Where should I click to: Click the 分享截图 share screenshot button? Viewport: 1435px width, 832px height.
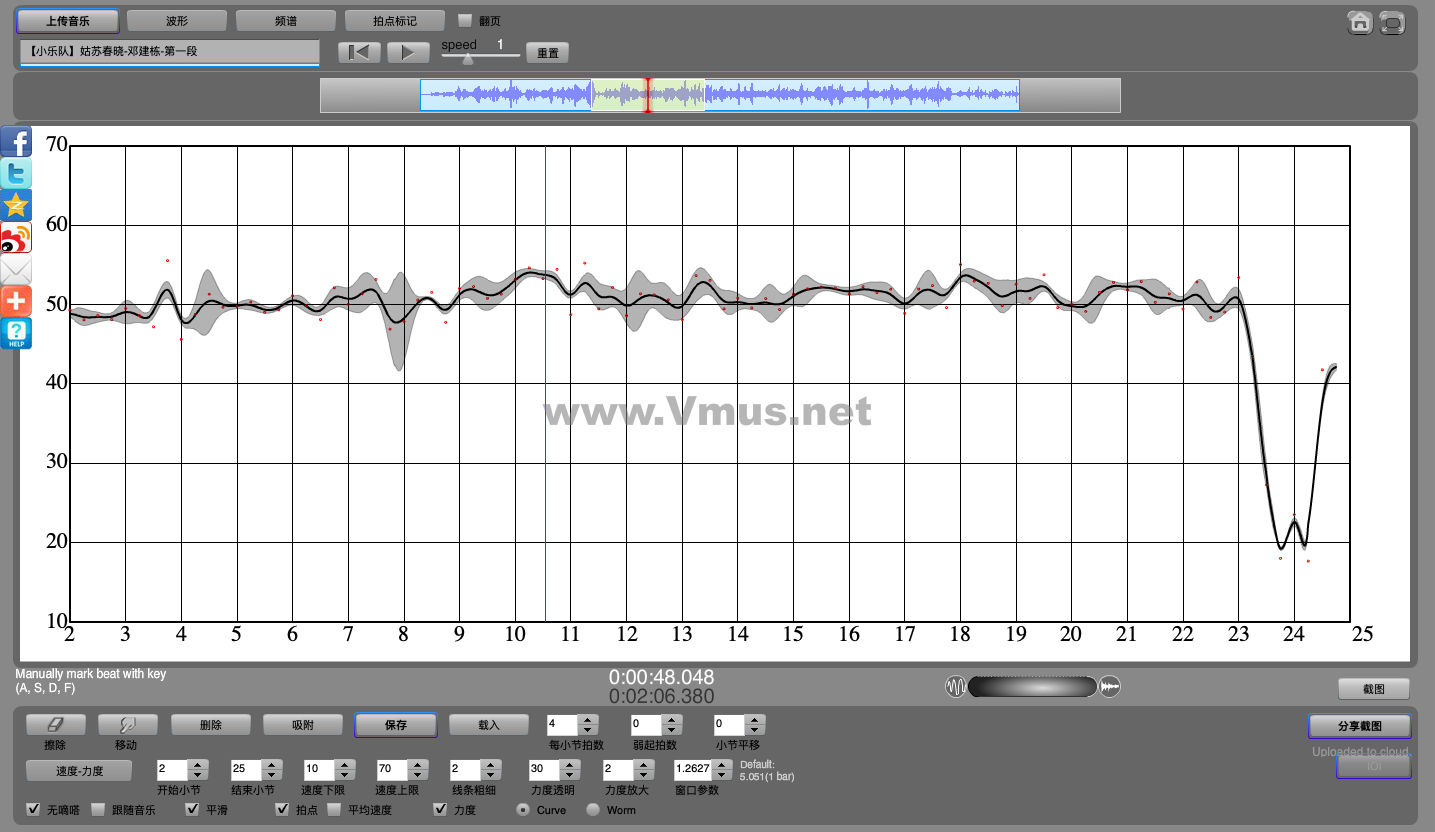pos(1360,725)
